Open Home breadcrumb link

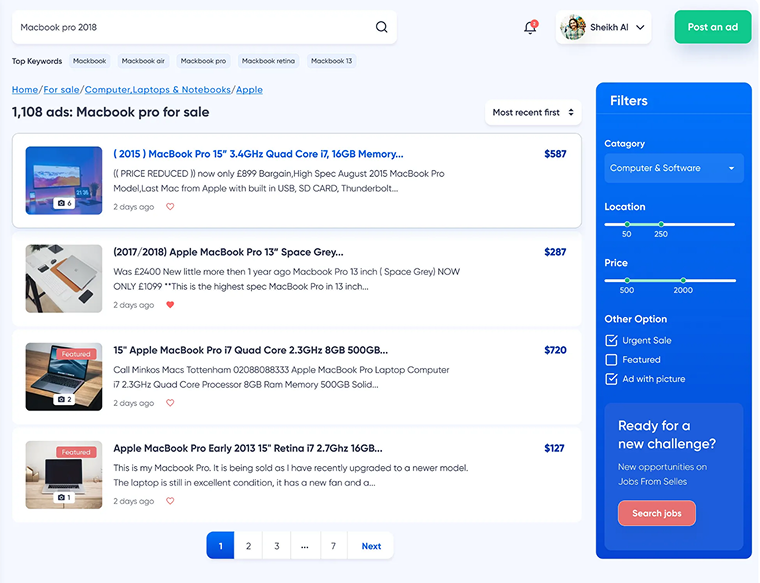[25, 90]
